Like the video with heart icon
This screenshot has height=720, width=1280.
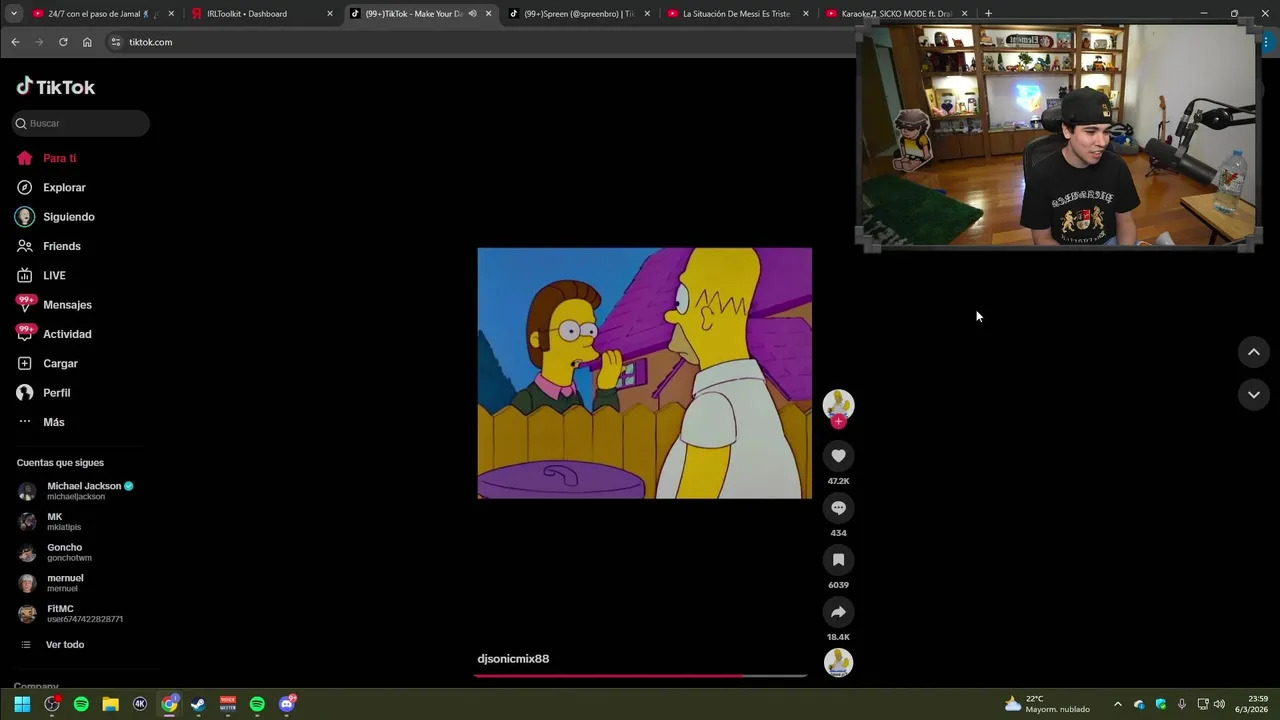(x=838, y=456)
